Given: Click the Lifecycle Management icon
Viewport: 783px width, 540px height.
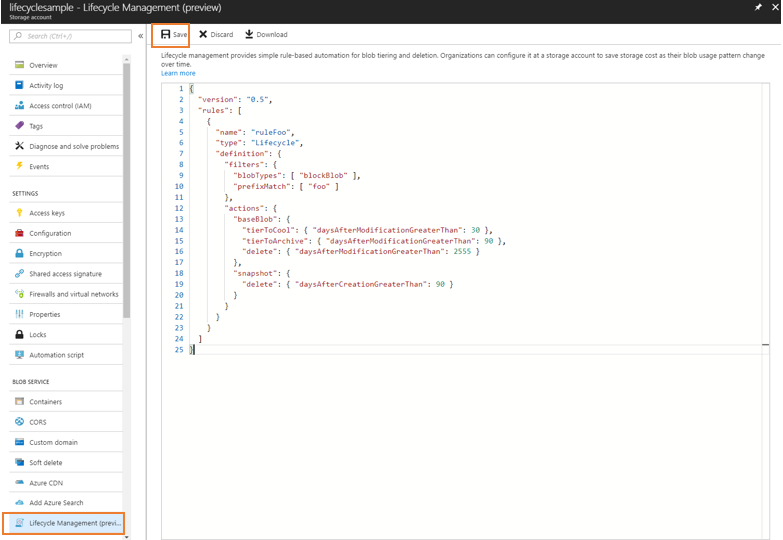Looking at the screenshot, I should click(19, 523).
